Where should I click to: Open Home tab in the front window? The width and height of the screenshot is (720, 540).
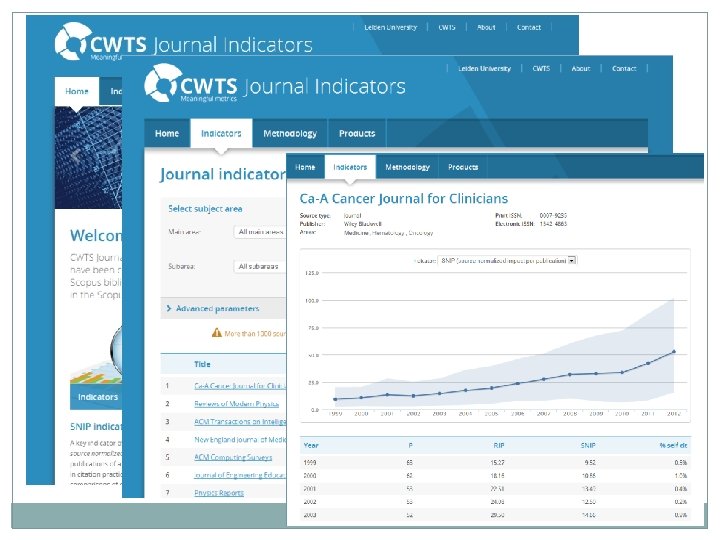coord(305,167)
